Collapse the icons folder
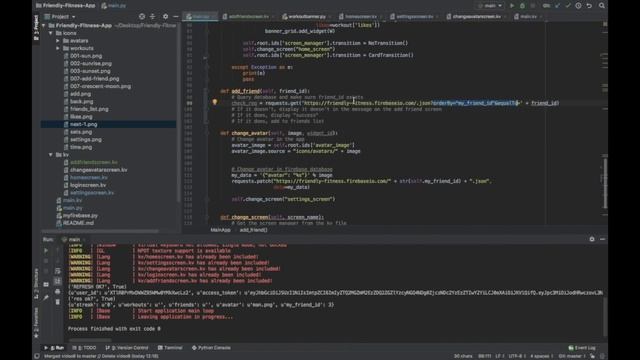 (51, 33)
